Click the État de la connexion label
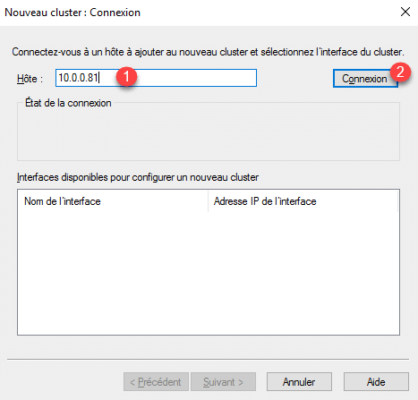 [68, 103]
